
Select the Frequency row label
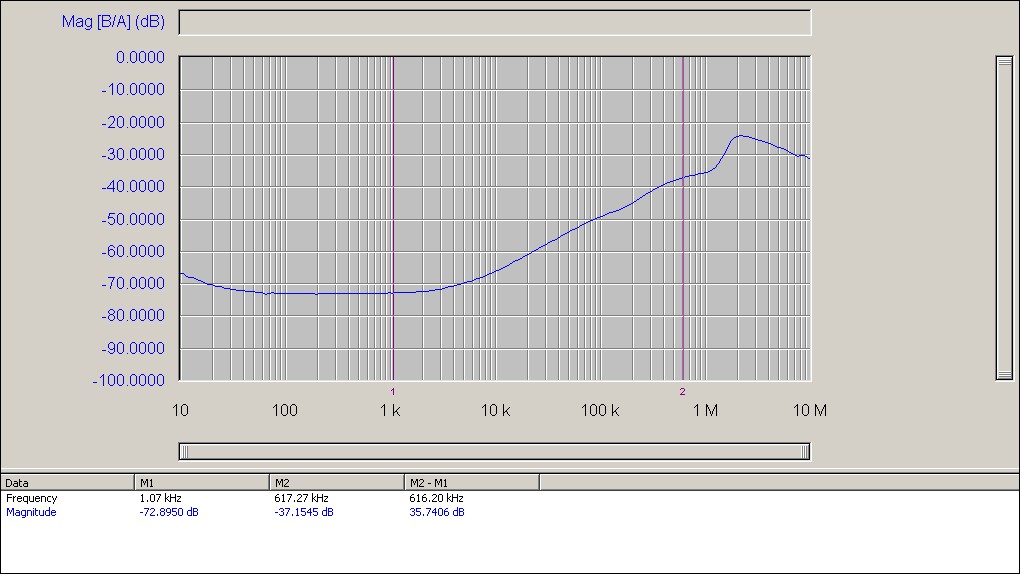[x=32, y=498]
